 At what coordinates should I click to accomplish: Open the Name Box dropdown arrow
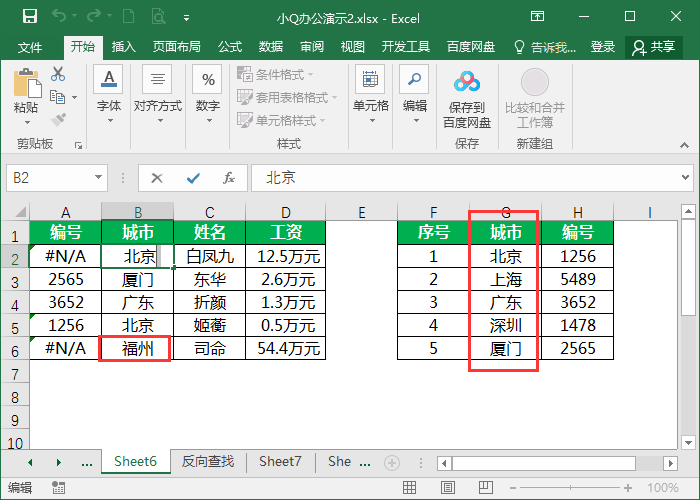(98, 177)
